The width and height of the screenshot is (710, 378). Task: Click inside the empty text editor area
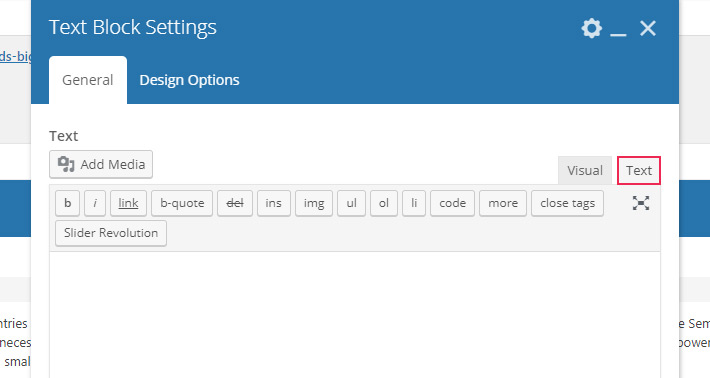(355, 315)
